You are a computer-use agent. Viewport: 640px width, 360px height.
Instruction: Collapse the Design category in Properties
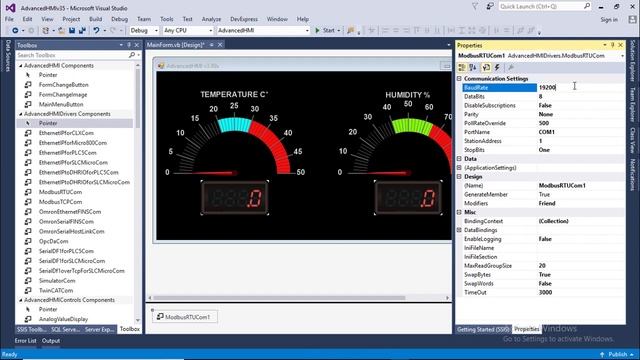coord(459,177)
